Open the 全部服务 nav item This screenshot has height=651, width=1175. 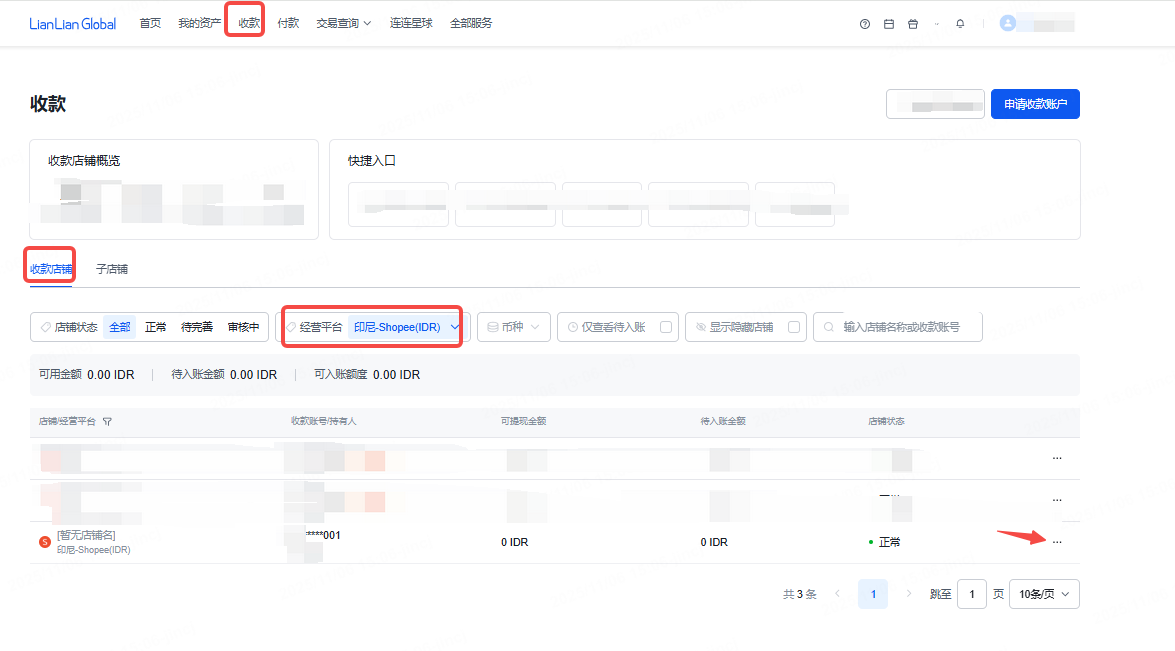(471, 24)
